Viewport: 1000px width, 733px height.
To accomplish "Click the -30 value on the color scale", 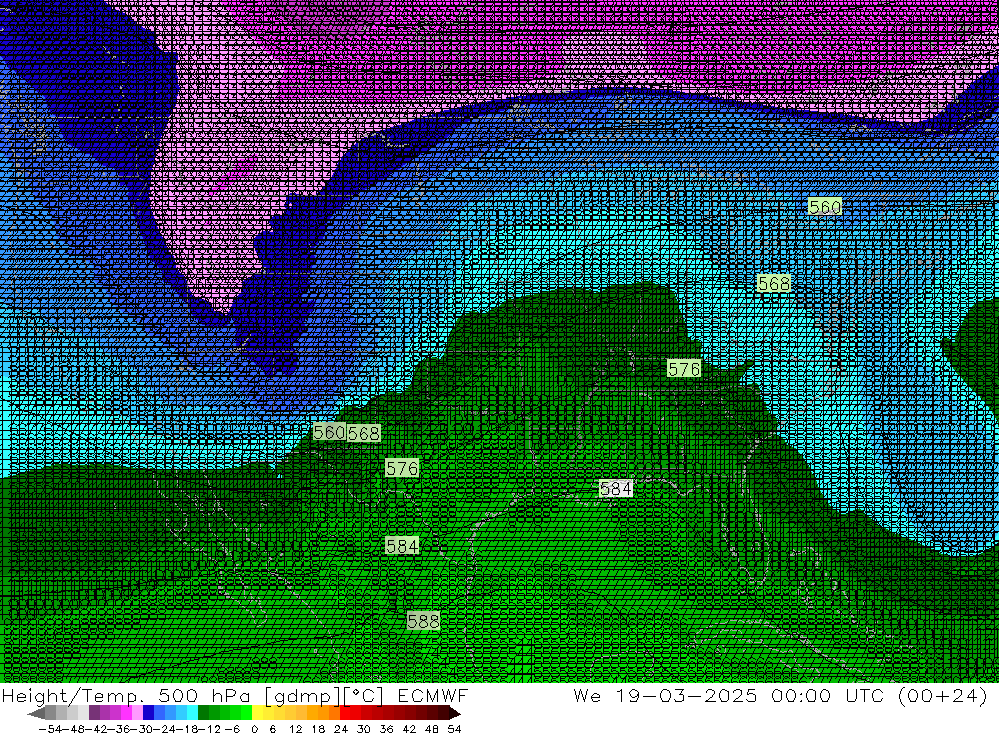I will point(141,729).
